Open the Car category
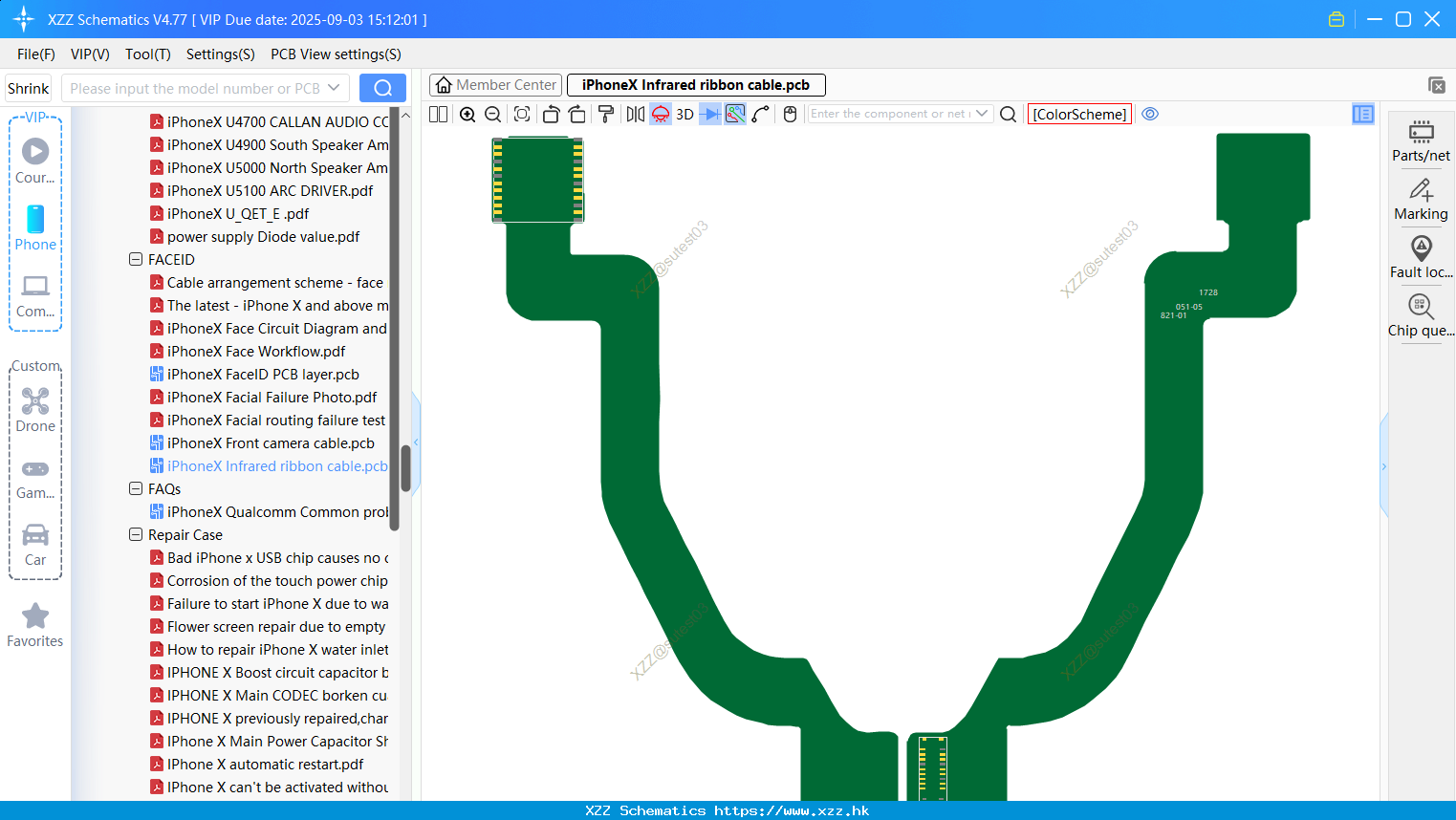 tap(35, 545)
